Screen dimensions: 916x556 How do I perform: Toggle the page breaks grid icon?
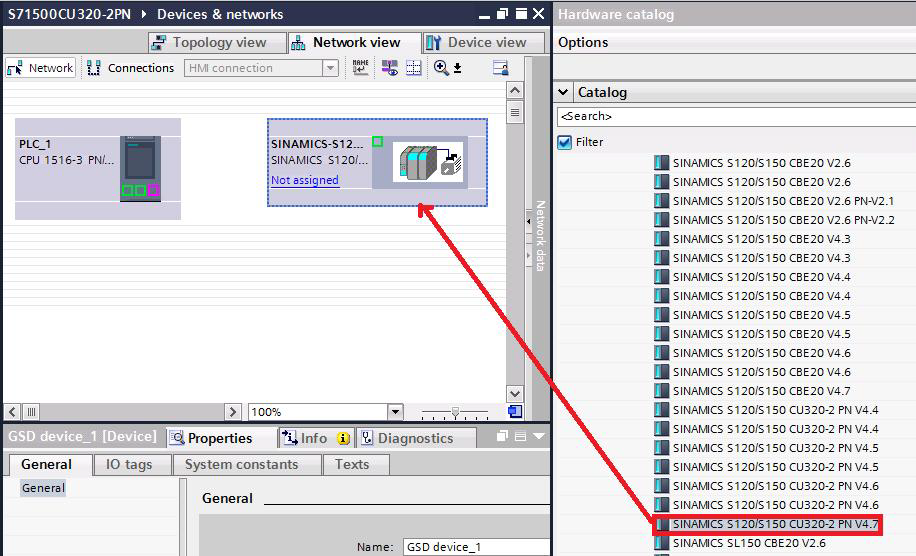pos(414,68)
